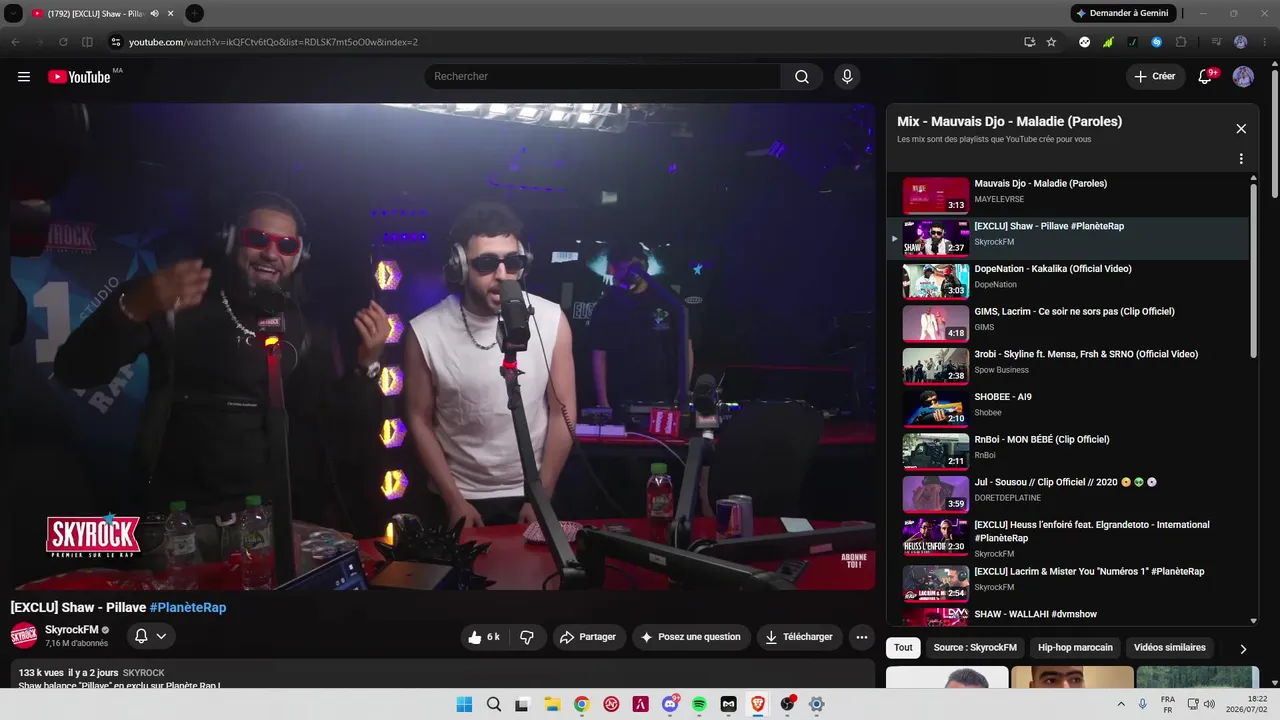The image size is (1280, 720).
Task: Play Lacrim & Mister You "Numéros 1"
Action: click(1068, 583)
